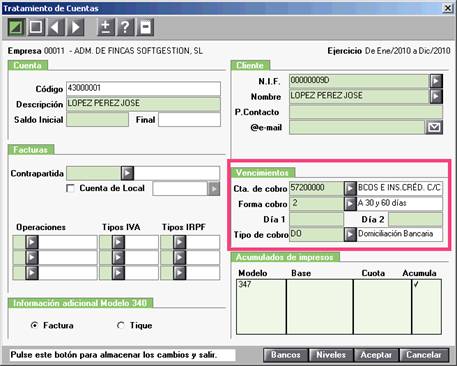
Task: Open second Operaciones row lookup arrow
Action: (32, 257)
